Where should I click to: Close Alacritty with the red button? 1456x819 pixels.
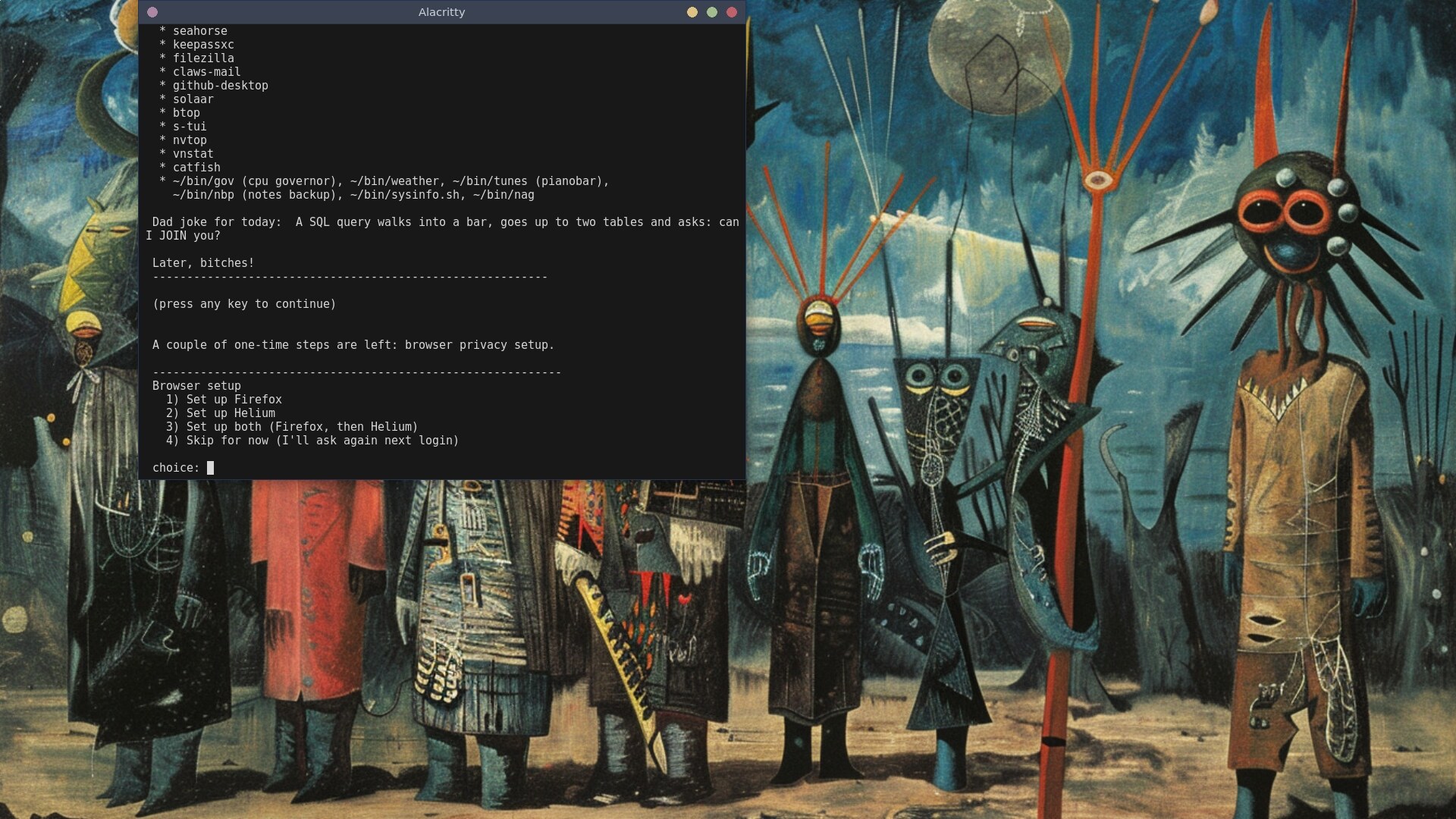pyautogui.click(x=731, y=12)
